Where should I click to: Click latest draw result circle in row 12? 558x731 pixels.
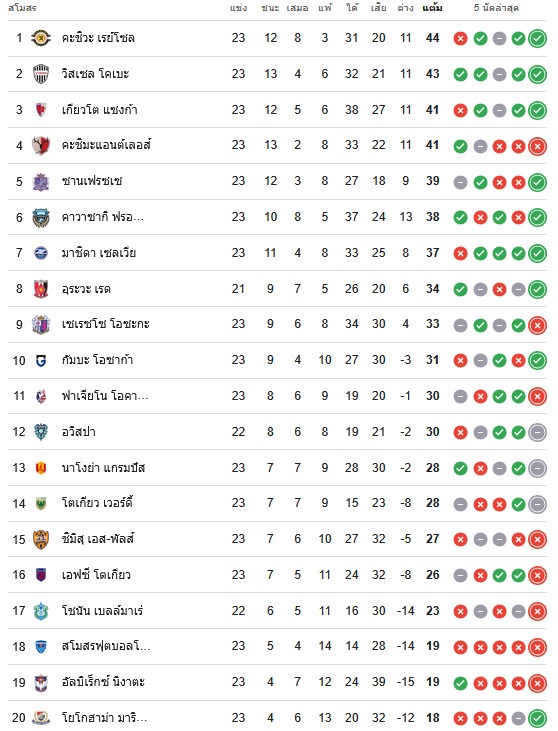(x=537, y=432)
